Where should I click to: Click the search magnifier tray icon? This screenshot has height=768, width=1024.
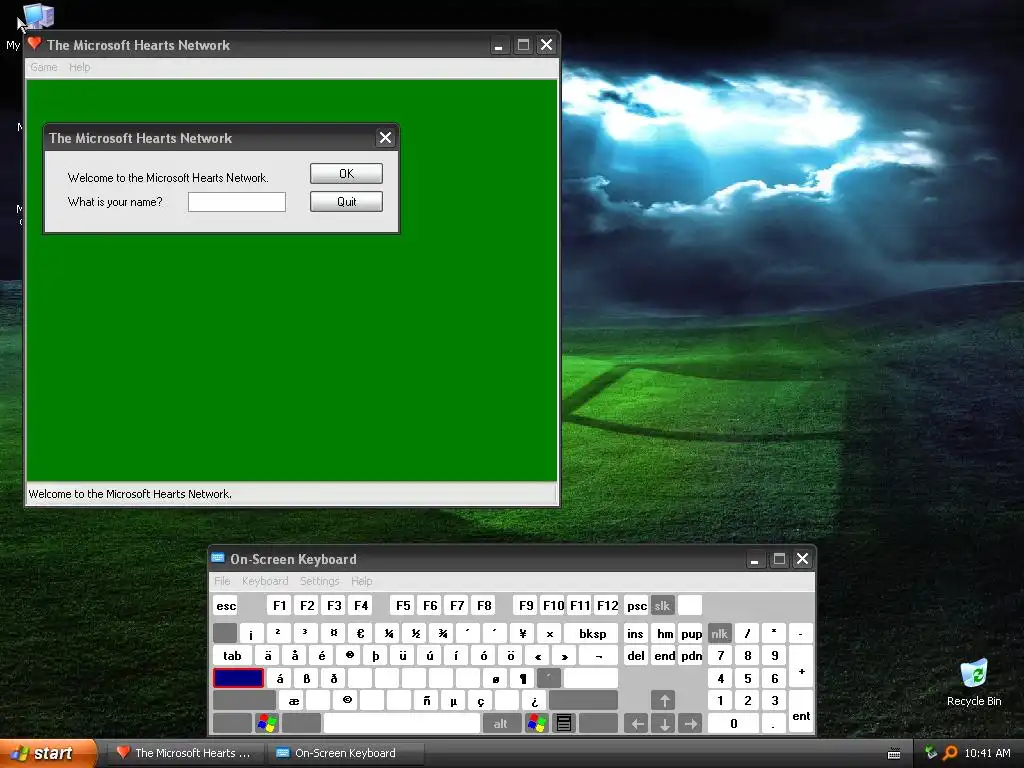(950, 753)
